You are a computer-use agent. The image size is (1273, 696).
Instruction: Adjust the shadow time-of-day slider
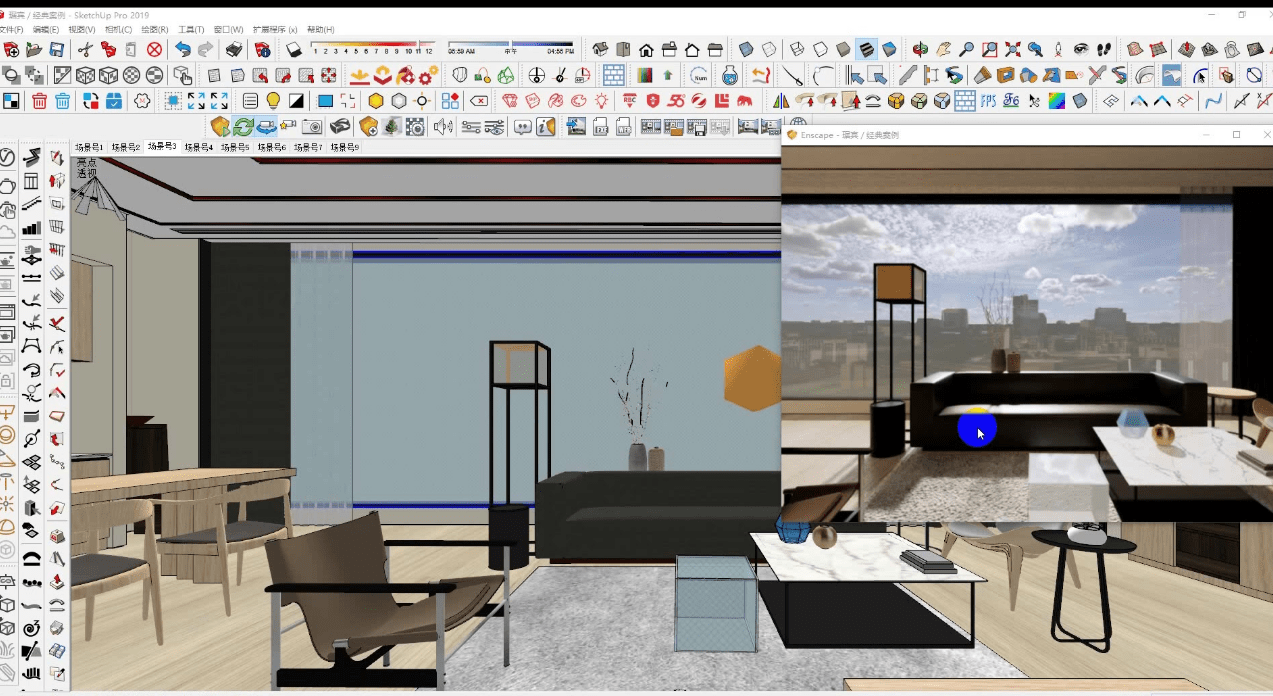tap(511, 45)
